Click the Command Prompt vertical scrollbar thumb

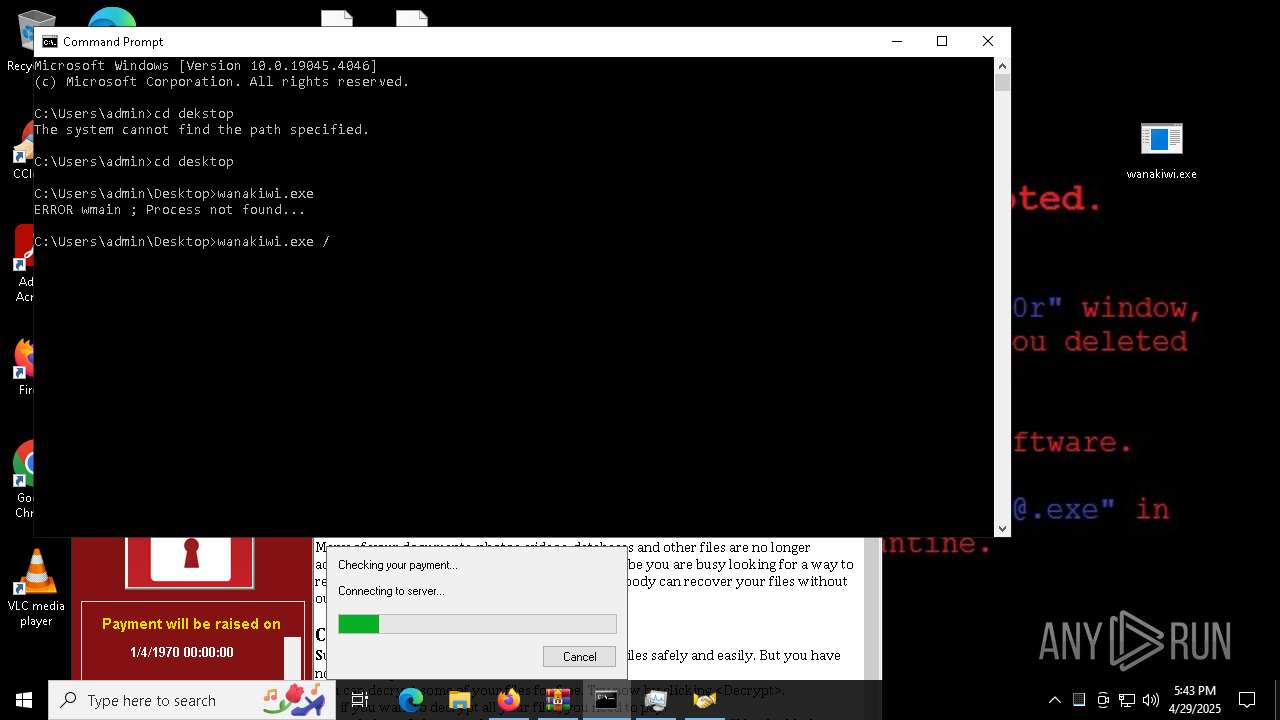pyautogui.click(x=1002, y=83)
